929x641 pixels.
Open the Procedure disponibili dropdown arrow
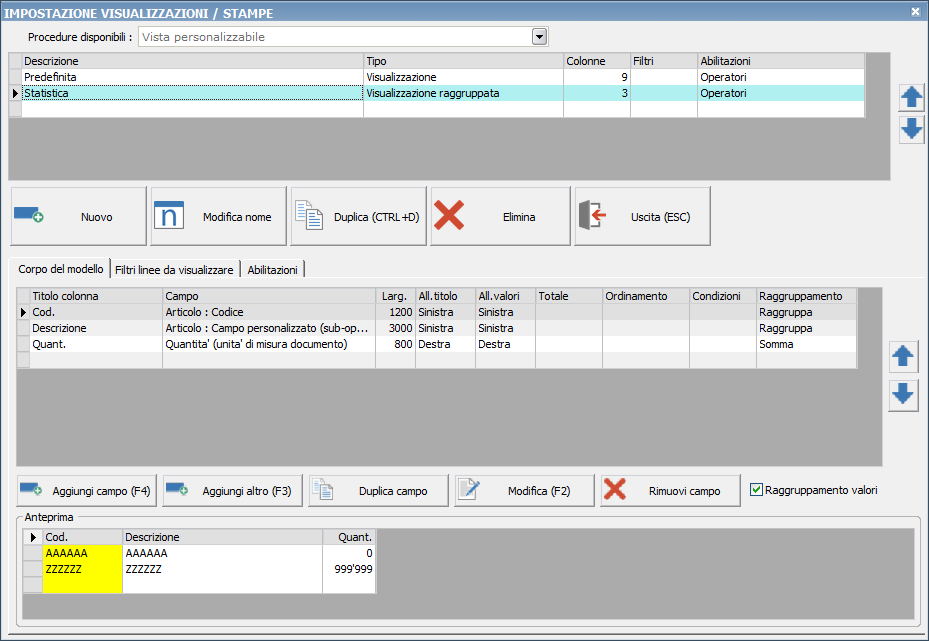(x=539, y=37)
